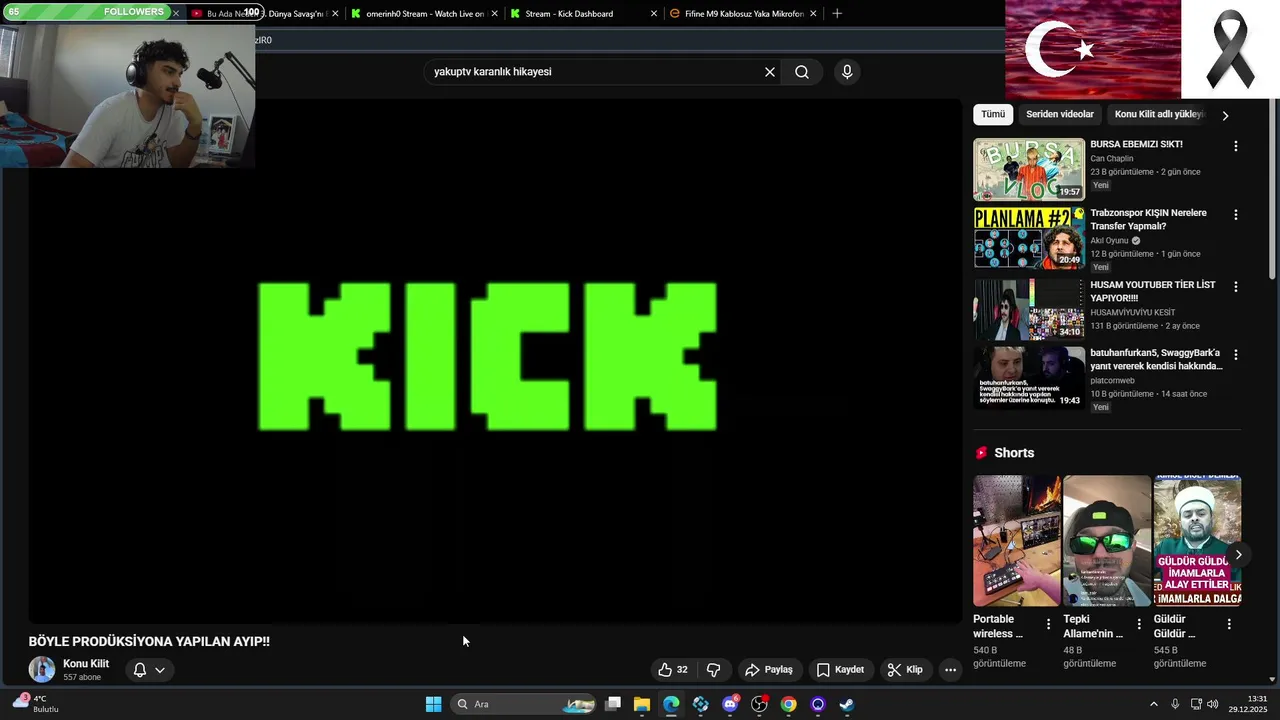
Task: Create a clip with Klip button
Action: coord(905,670)
